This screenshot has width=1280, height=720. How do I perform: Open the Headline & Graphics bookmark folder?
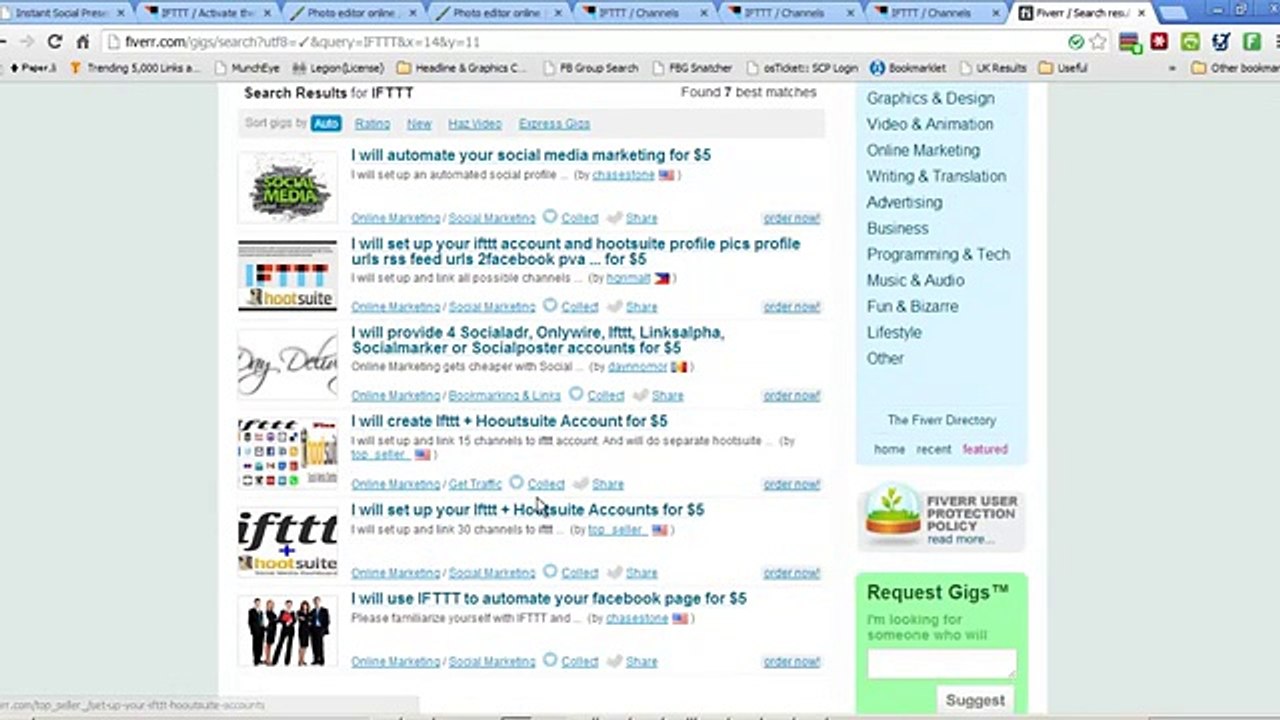pos(461,68)
